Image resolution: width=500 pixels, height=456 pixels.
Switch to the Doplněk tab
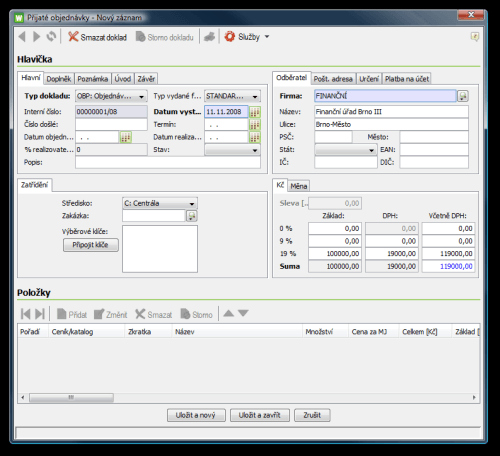click(x=59, y=79)
